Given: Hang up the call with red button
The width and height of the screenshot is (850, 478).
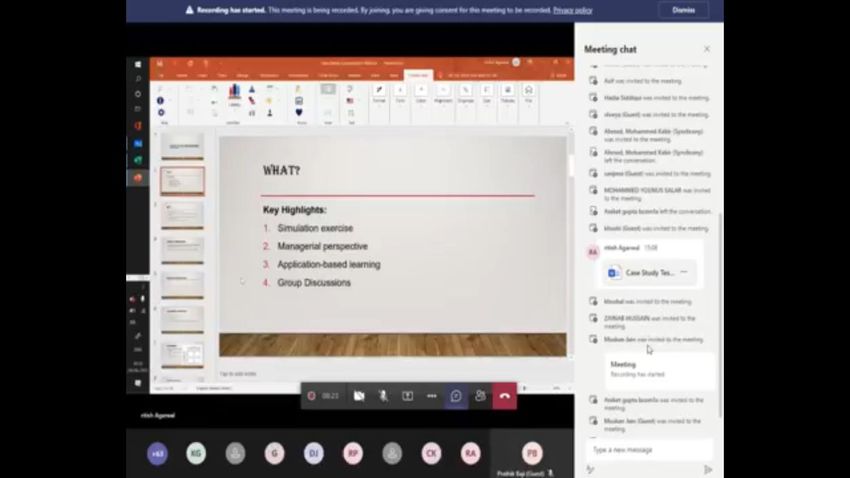Looking at the screenshot, I should (x=505, y=396).
